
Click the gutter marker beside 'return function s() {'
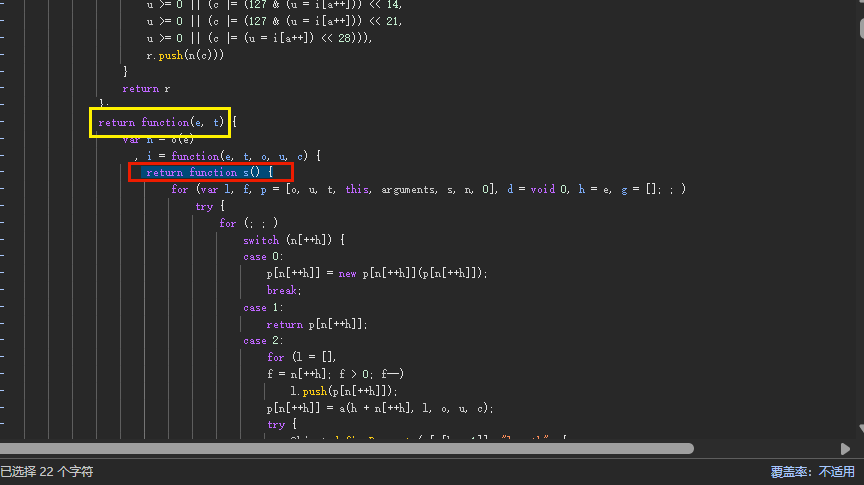click(2, 172)
